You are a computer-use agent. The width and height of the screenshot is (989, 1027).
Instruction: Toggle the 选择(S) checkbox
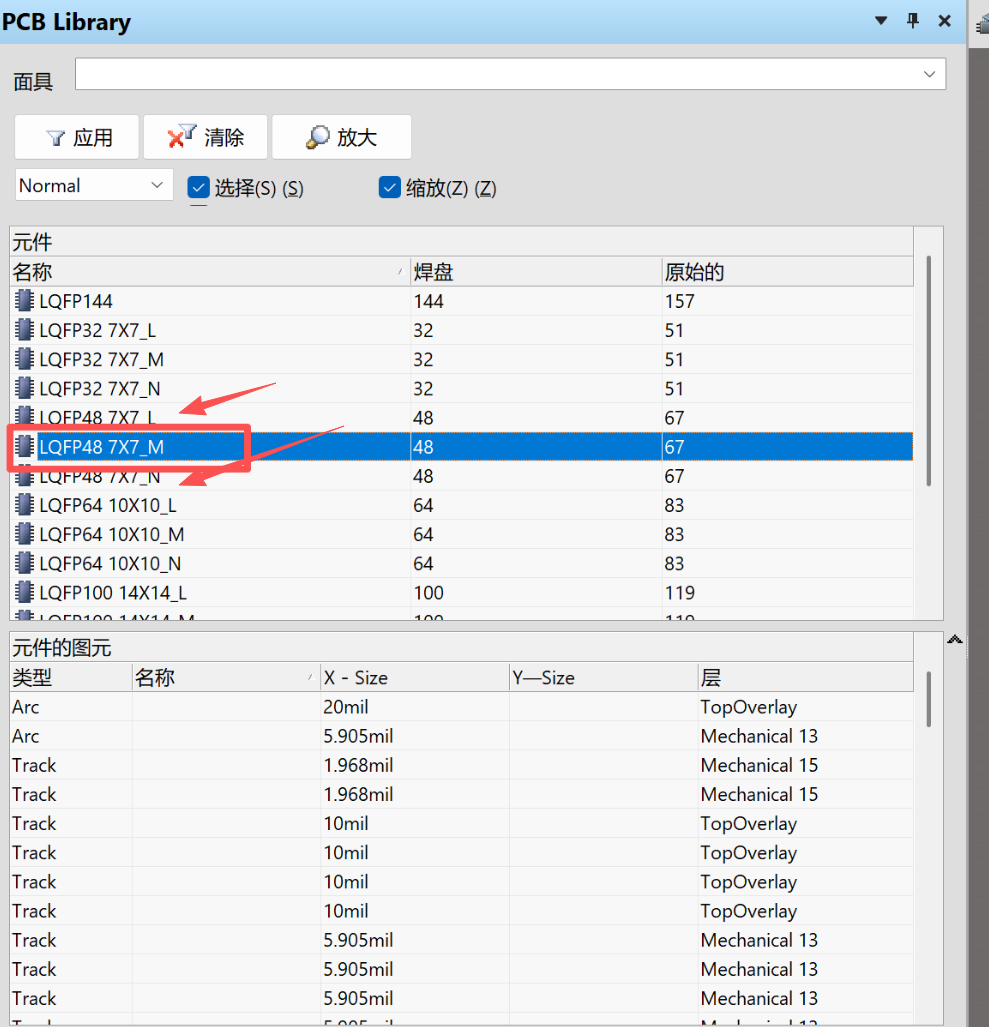[198, 187]
